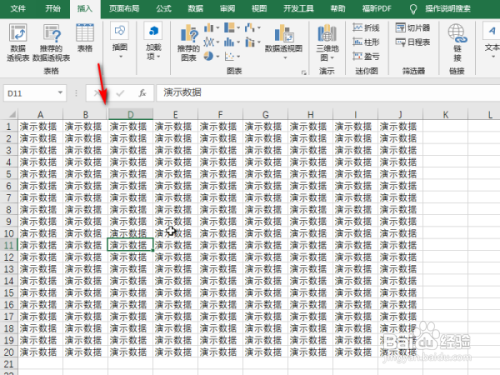
Task: Select row 11 header
Action: click(9, 245)
